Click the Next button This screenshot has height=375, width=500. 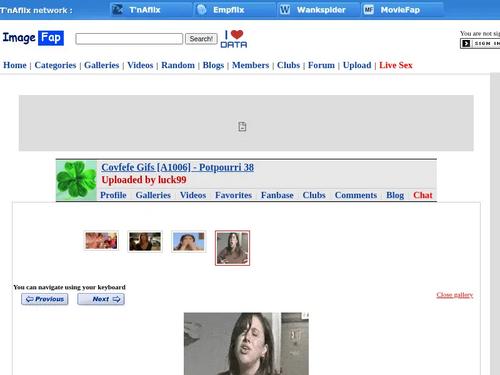[101, 299]
